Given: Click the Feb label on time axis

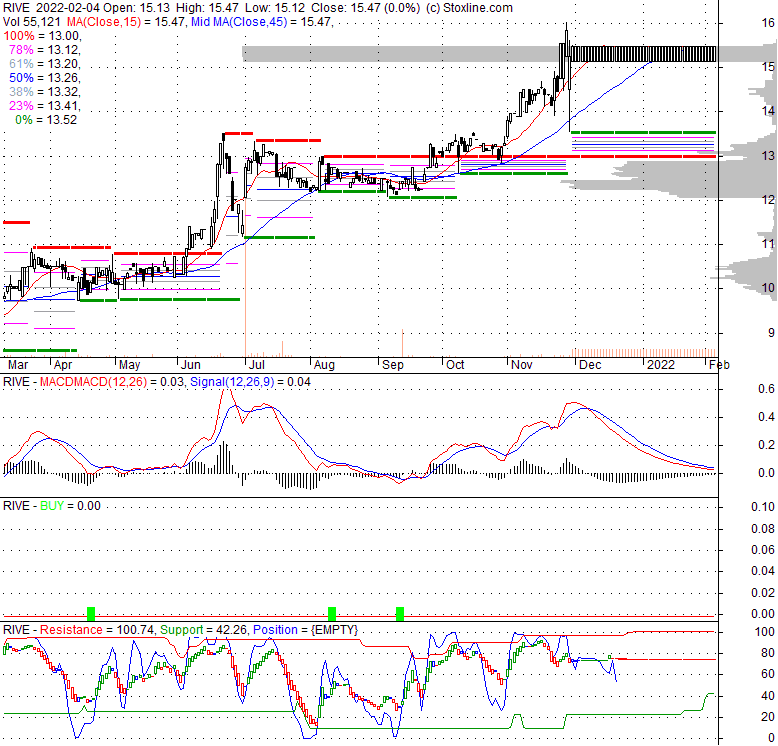Looking at the screenshot, I should point(719,365).
